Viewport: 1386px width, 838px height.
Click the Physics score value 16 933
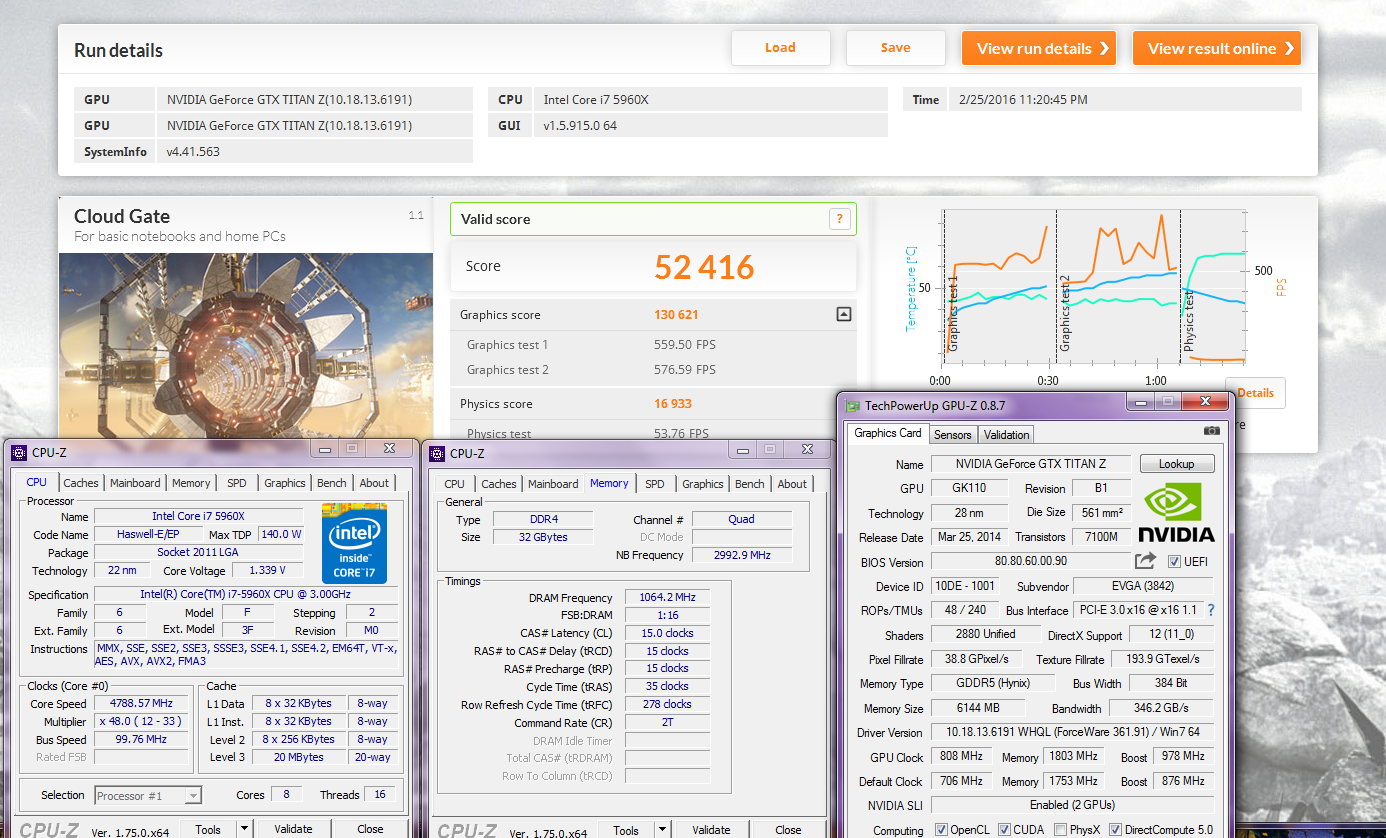click(x=673, y=404)
